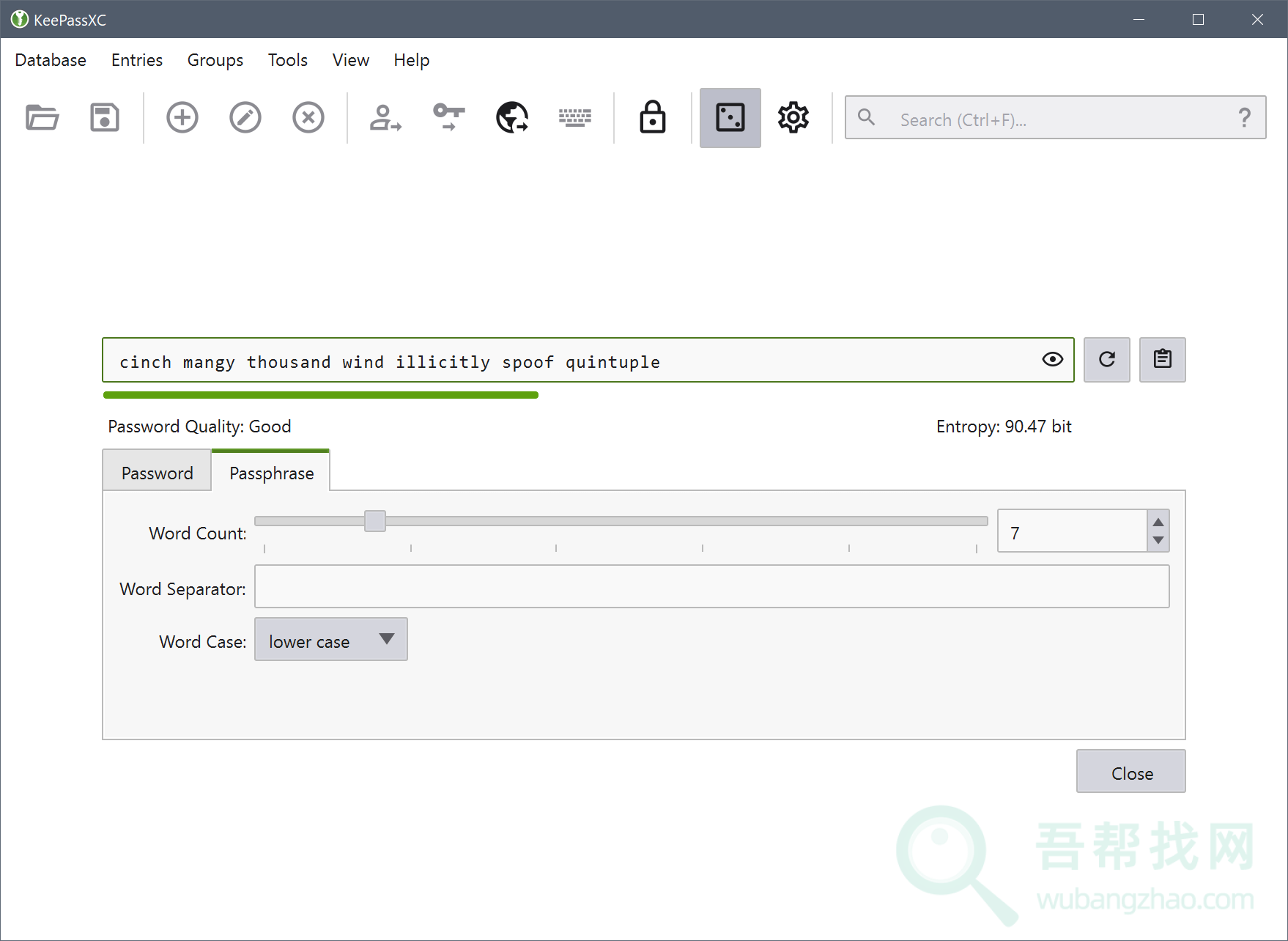The image size is (1288, 941).
Task: Delete the entry using the X circle icon
Action: point(308,117)
